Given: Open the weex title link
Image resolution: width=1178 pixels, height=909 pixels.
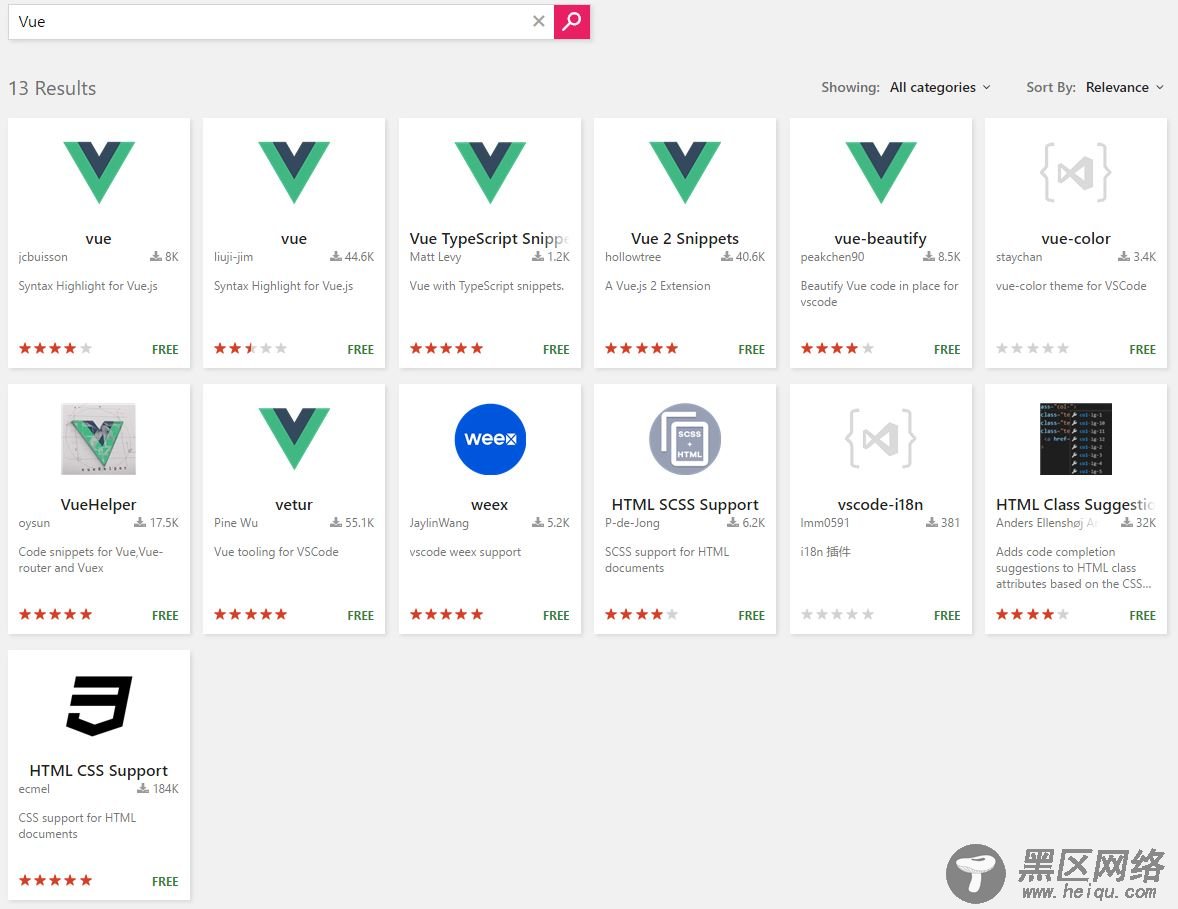Looking at the screenshot, I should click(x=490, y=504).
